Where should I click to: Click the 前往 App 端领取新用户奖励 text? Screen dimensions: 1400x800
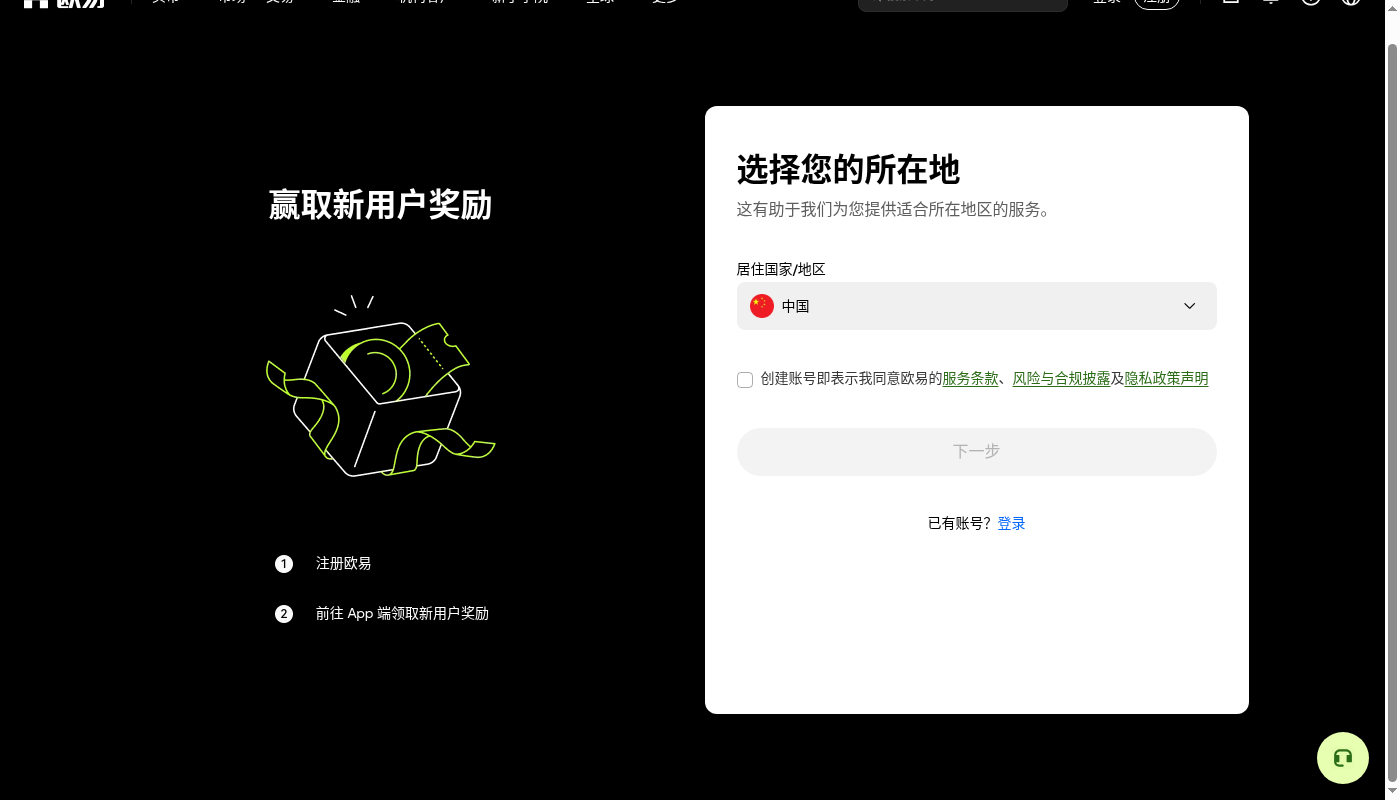pyautogui.click(x=402, y=614)
